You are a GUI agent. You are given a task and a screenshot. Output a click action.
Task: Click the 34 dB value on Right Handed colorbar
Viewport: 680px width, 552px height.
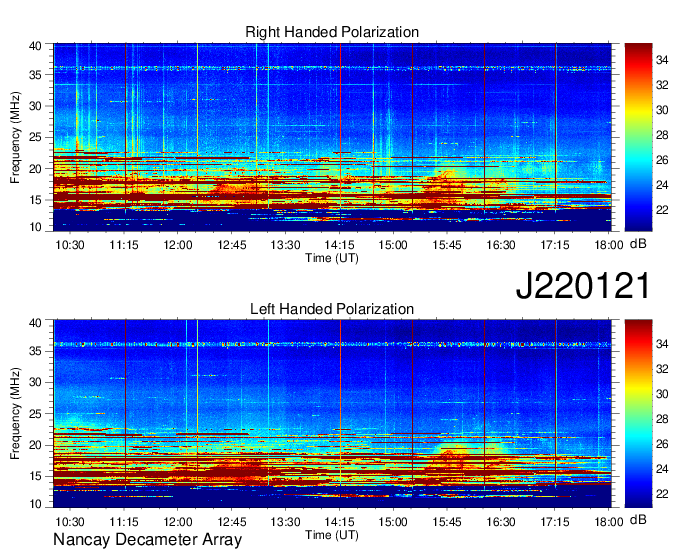point(662,60)
